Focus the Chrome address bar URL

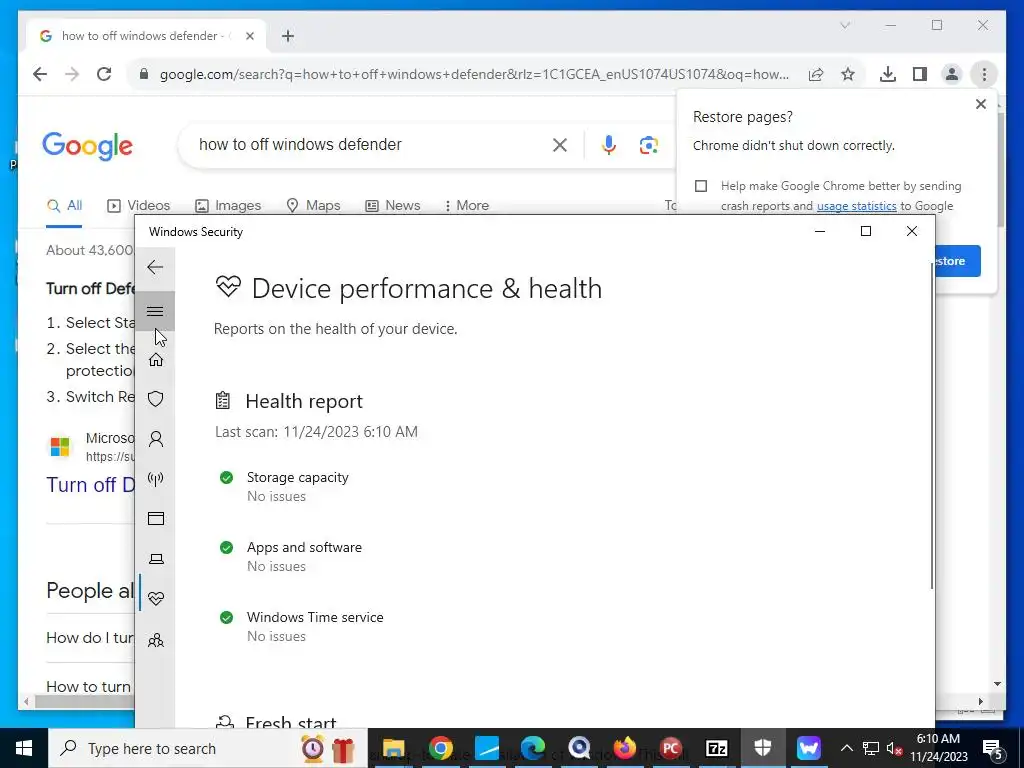click(x=474, y=74)
